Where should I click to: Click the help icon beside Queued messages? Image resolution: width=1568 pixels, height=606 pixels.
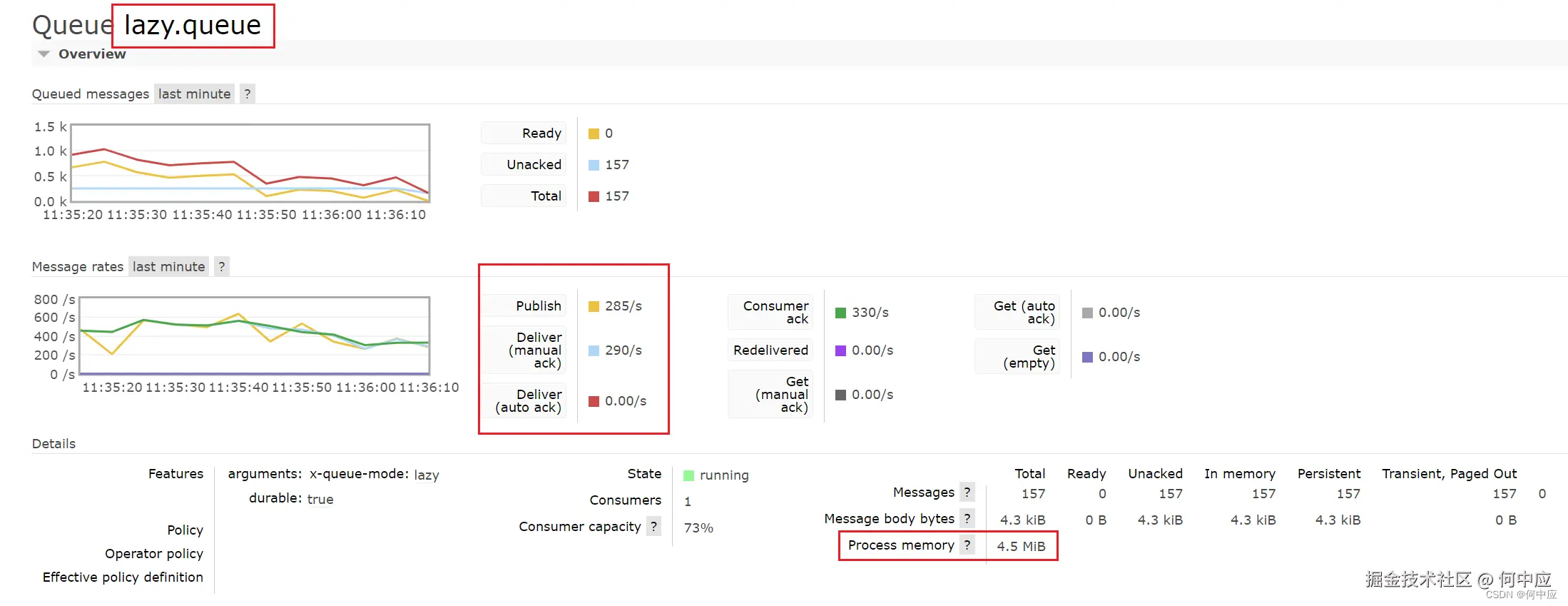pos(247,94)
